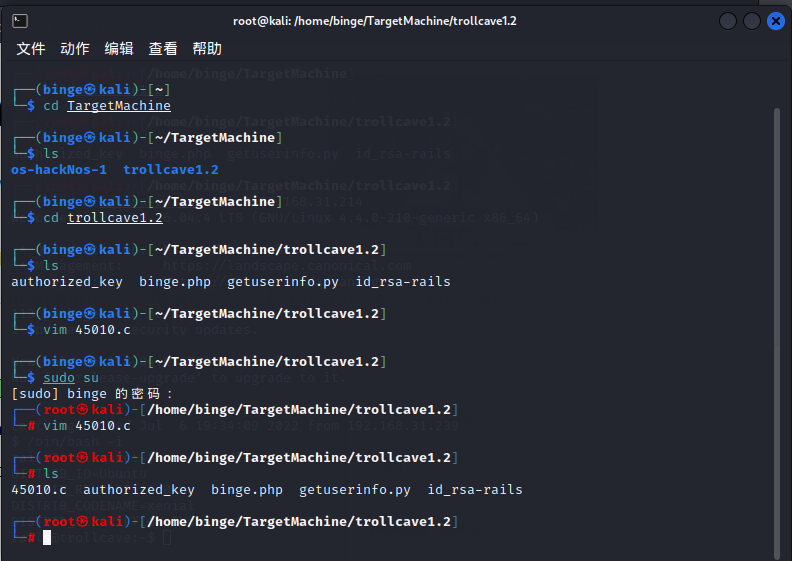Open the 编辑 menu
The height and width of the screenshot is (561, 792).
pos(119,48)
